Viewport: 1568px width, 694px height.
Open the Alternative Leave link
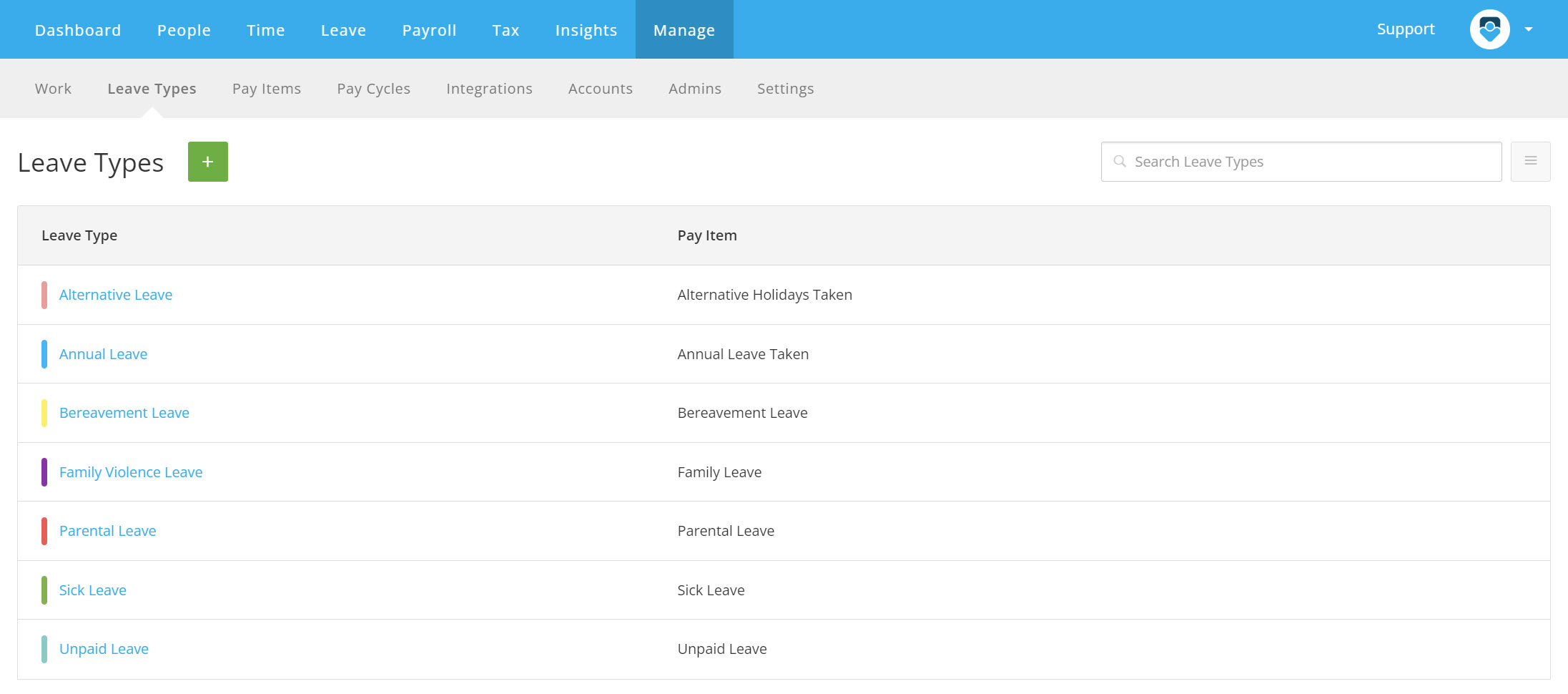pyautogui.click(x=116, y=295)
